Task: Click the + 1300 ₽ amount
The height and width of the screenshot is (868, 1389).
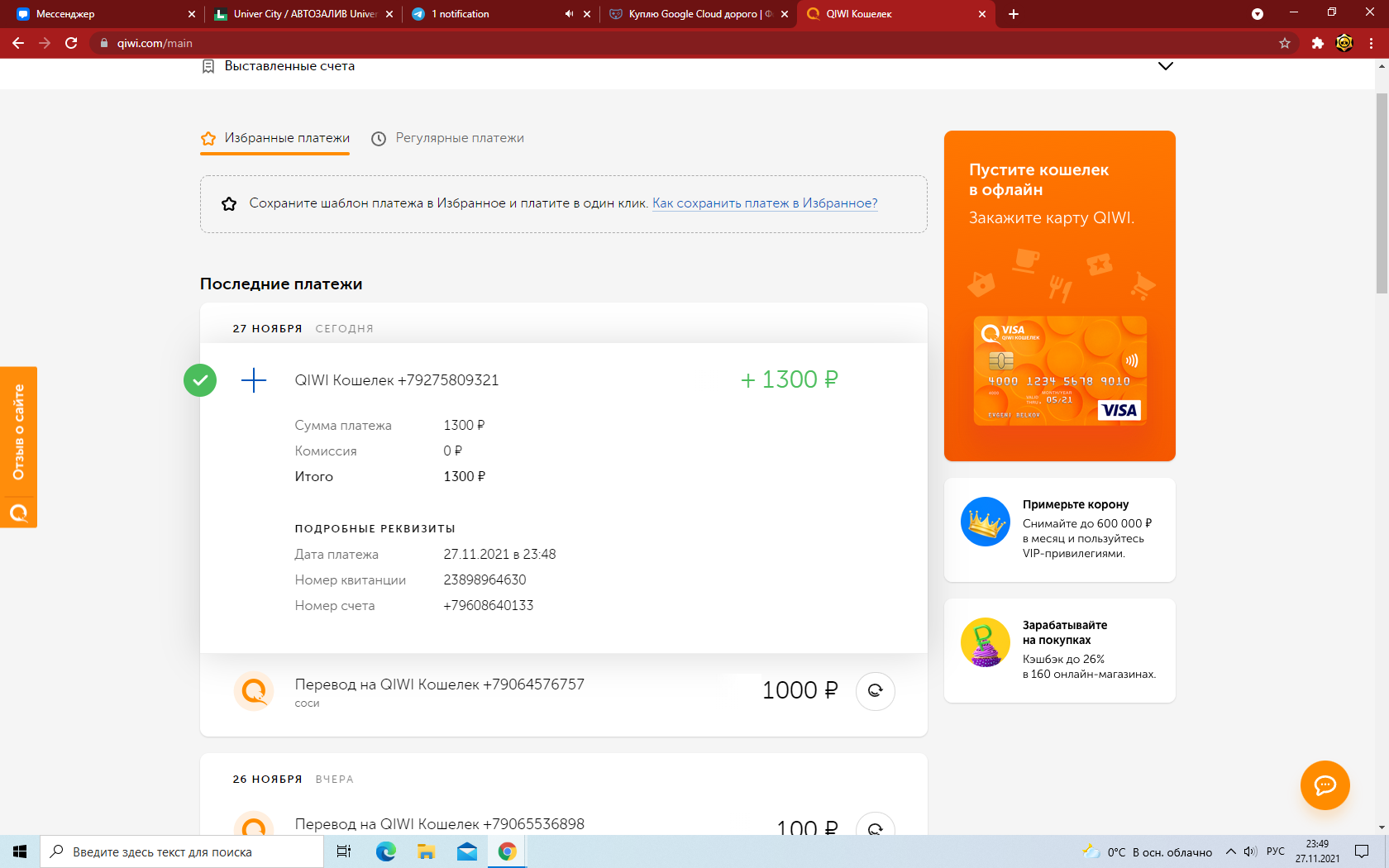Action: pyautogui.click(x=790, y=379)
